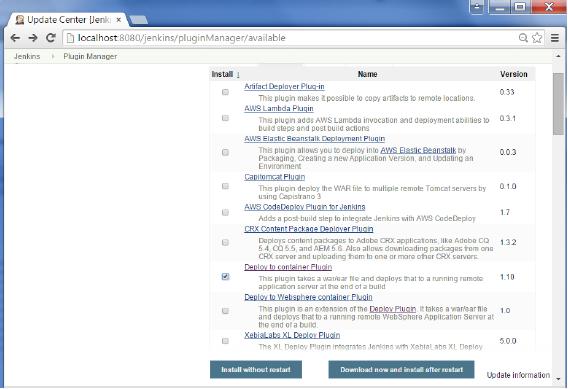Tick the AWS Lambda Plugin checkbox
The width and height of the screenshot is (568, 389).
(225, 118)
